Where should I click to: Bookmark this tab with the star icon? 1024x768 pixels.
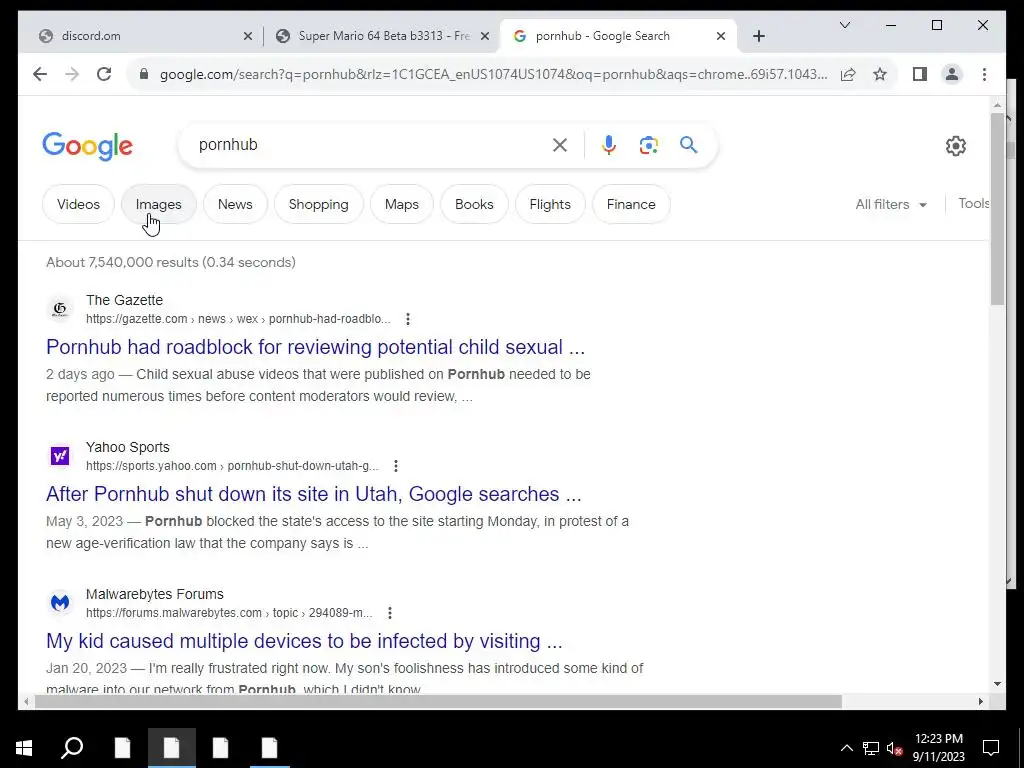point(880,74)
